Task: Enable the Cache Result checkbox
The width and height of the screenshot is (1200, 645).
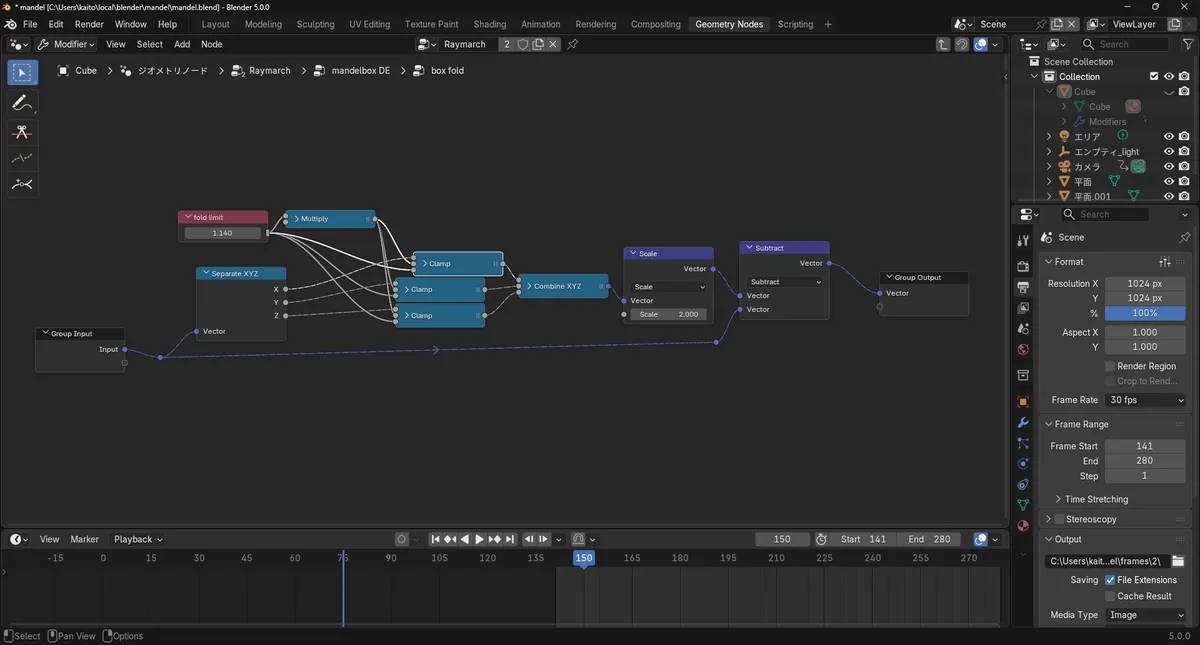Action: [x=1110, y=596]
